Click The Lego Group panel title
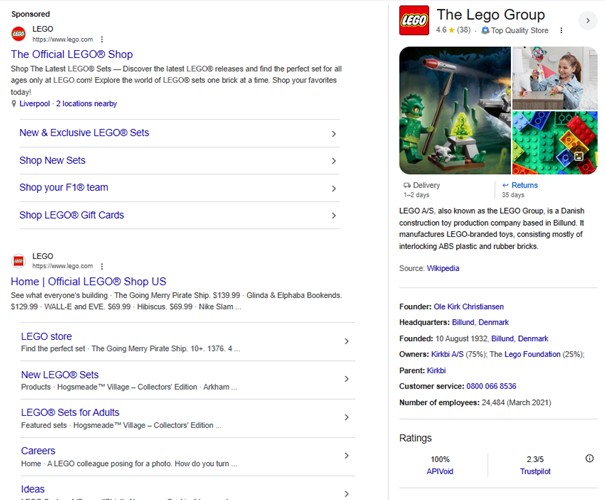This screenshot has width=605, height=500. point(491,15)
